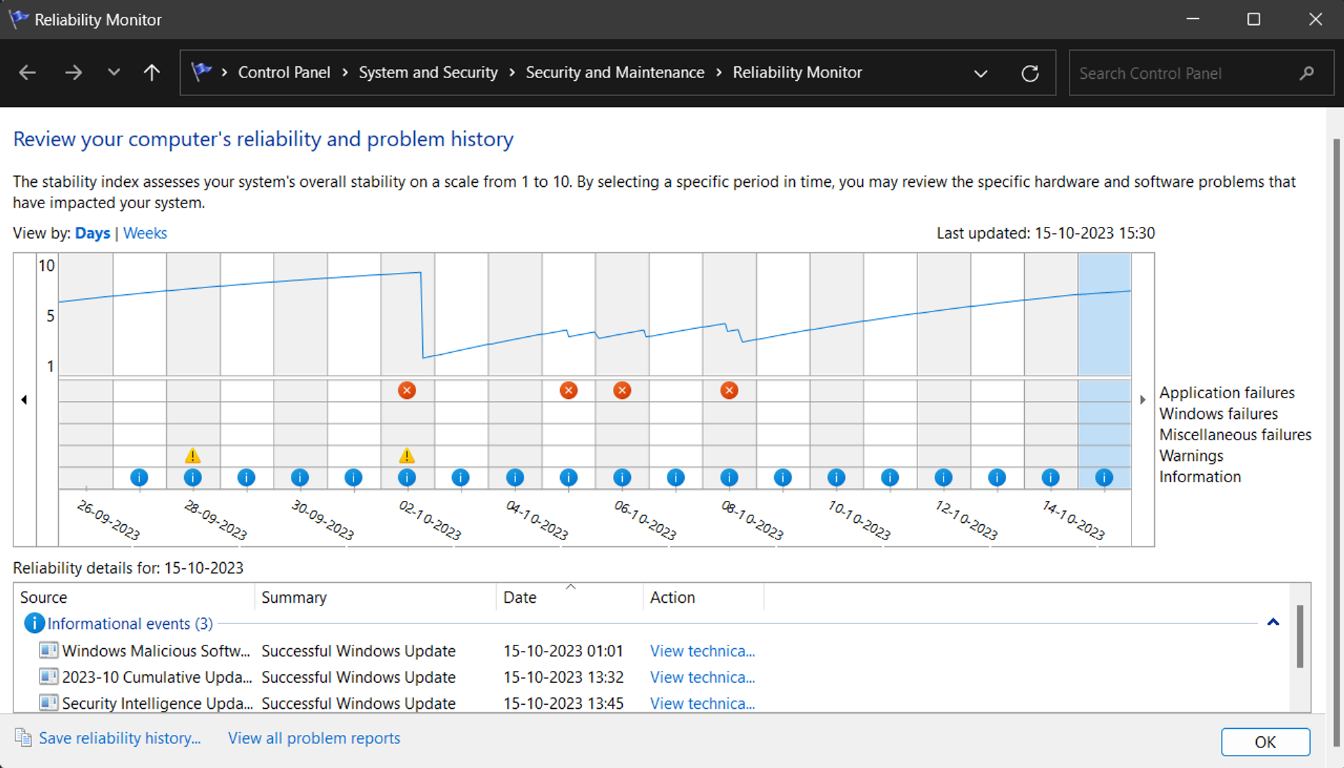This screenshot has height=768, width=1344.
Task: Click the Informational events (3) group label
Action: pos(130,623)
